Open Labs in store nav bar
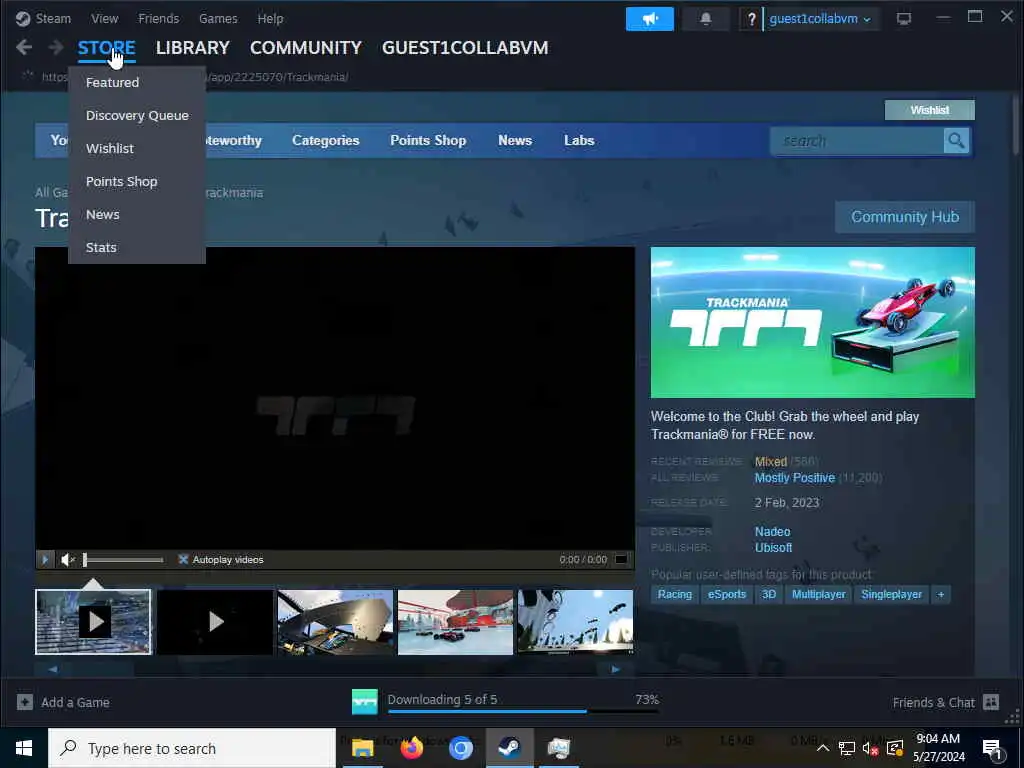The image size is (1024, 768). [579, 140]
